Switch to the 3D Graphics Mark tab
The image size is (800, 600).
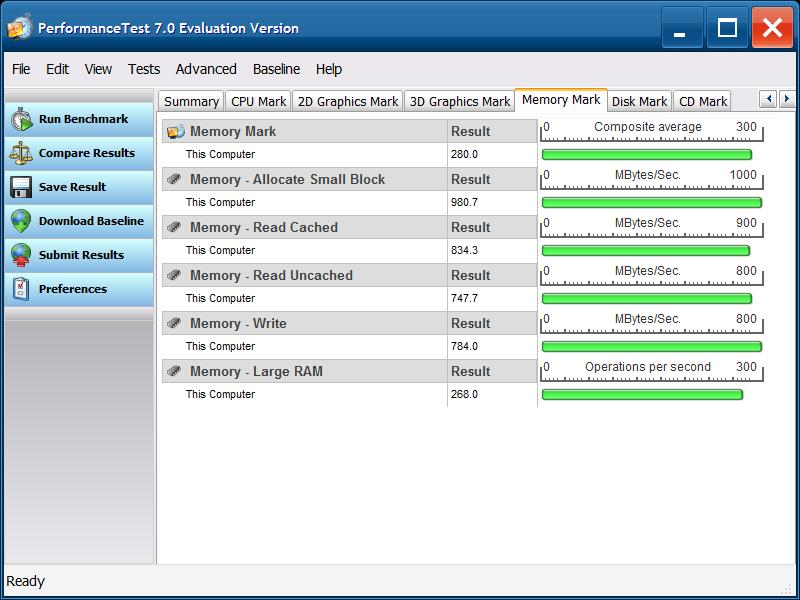pyautogui.click(x=460, y=102)
